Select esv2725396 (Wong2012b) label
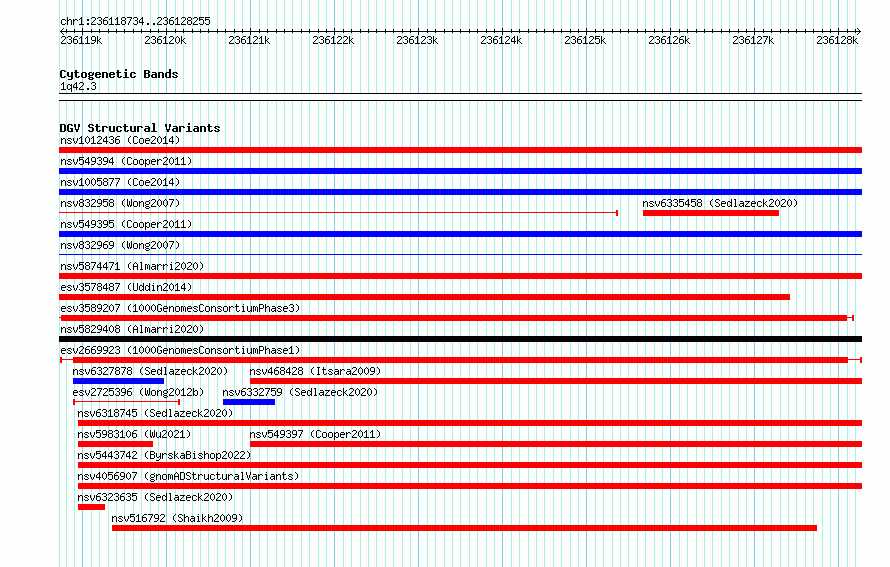The width and height of the screenshot is (890, 567). (x=138, y=392)
